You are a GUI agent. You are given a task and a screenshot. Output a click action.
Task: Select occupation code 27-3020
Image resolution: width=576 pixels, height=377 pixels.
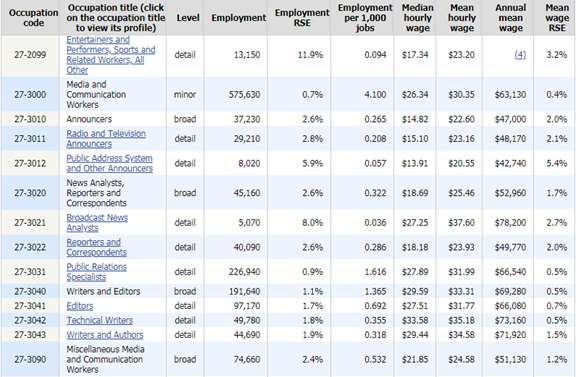point(30,193)
